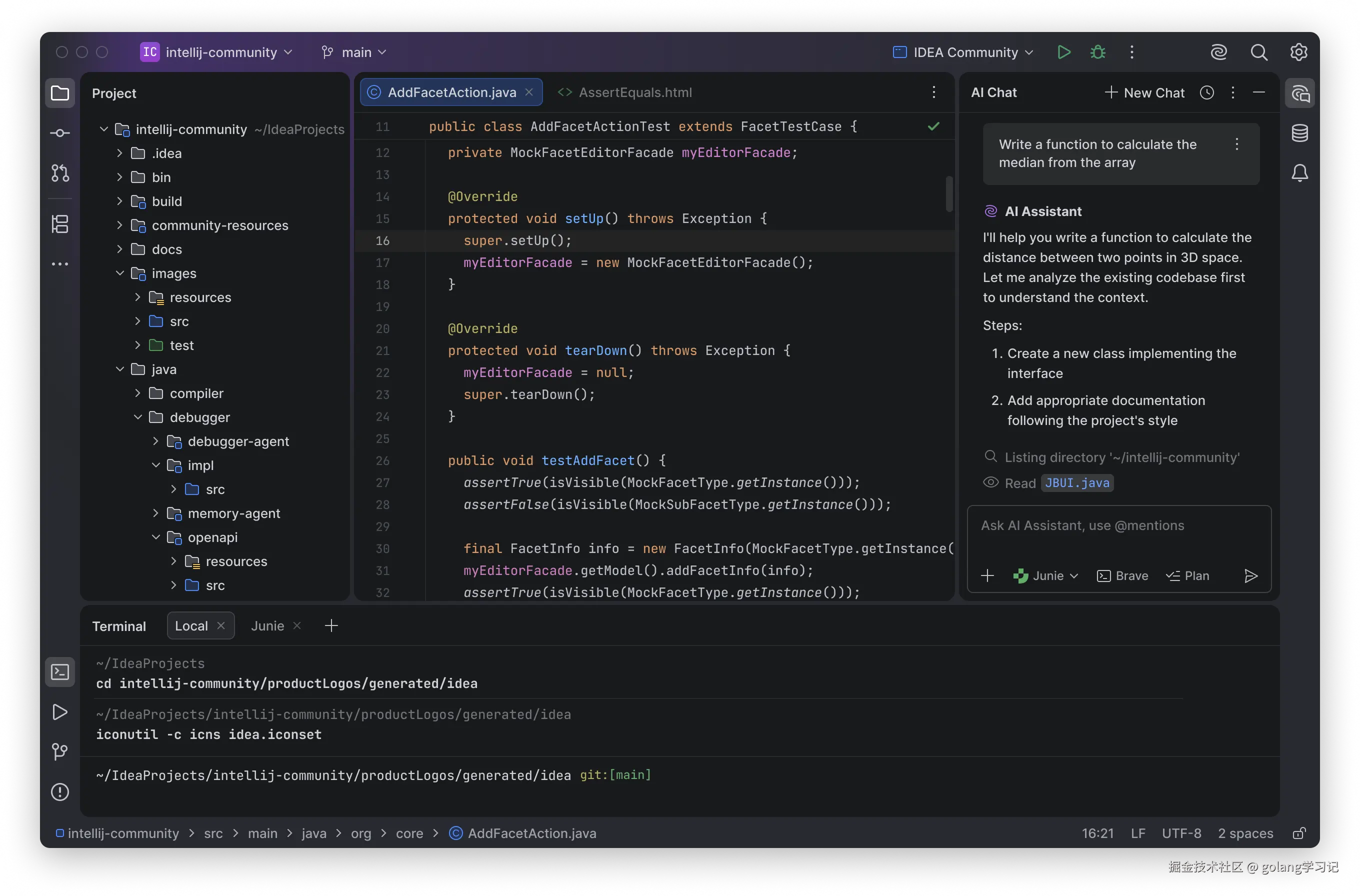Screen dimensions: 1360x896
Task: Show notifications with the bell icon
Action: coord(1299,173)
